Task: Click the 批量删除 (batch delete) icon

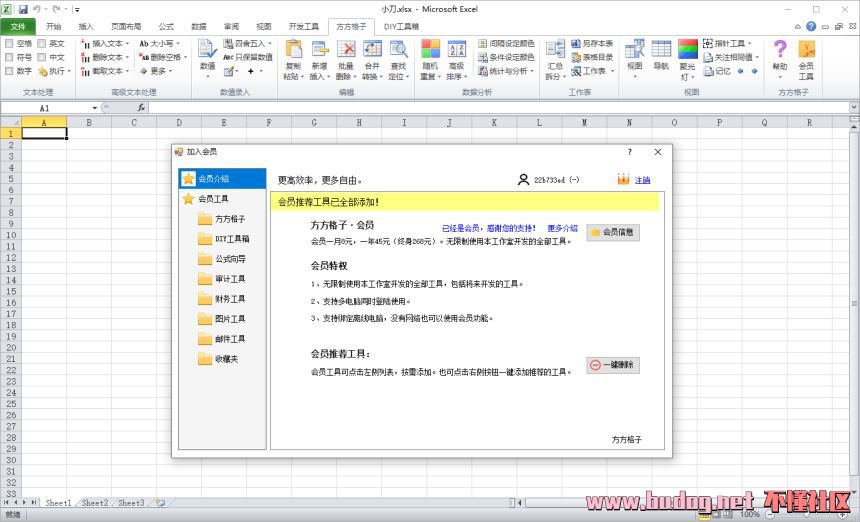Action: (x=345, y=60)
